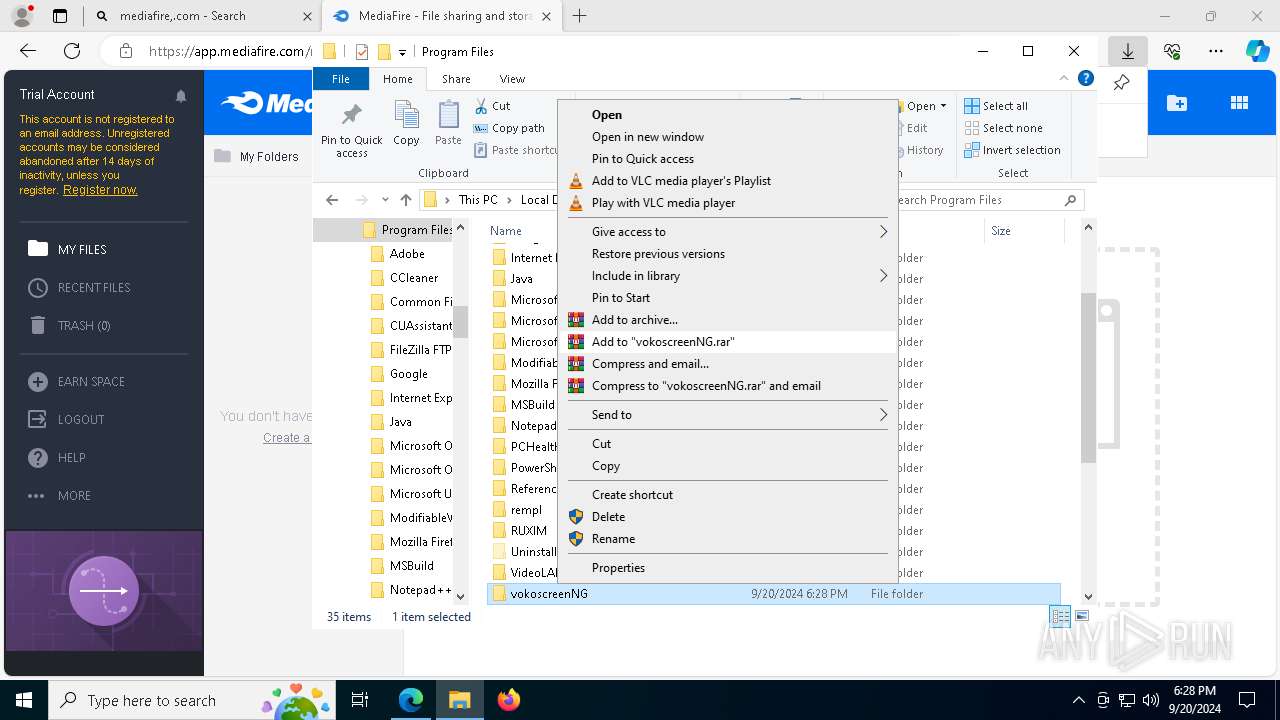
Task: Click the Paste ribbon icon
Action: click(448, 124)
